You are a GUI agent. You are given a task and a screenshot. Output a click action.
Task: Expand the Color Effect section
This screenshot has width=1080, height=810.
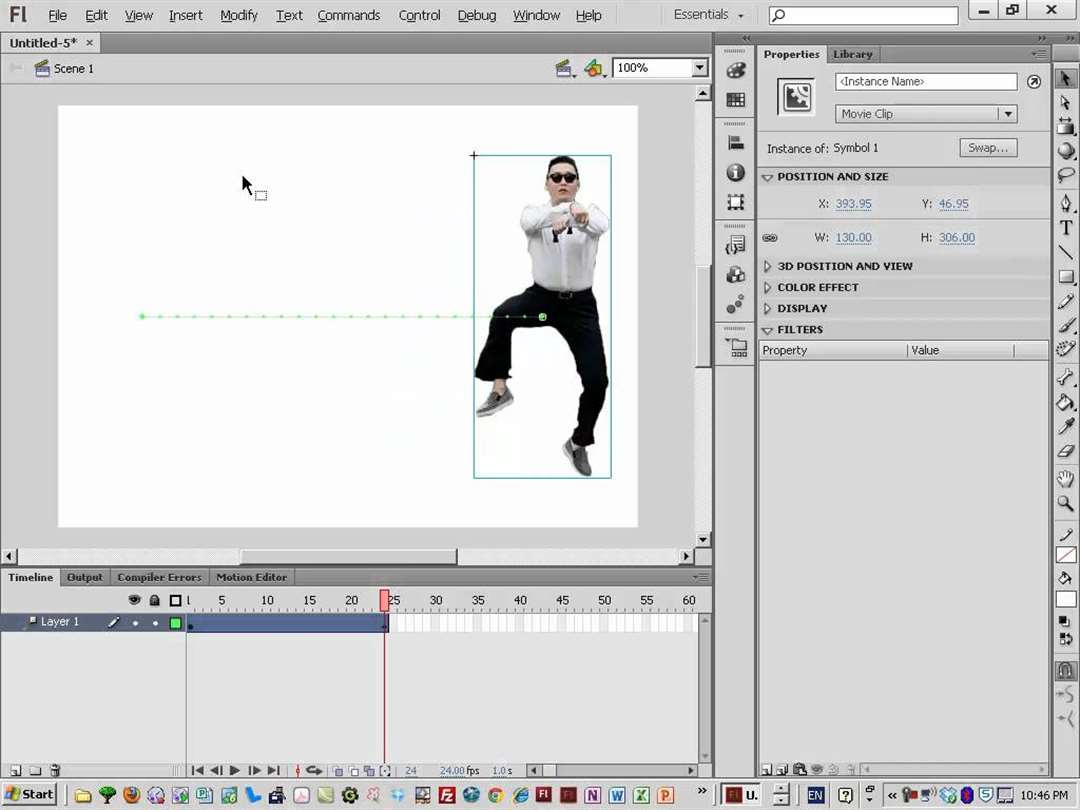coord(817,287)
